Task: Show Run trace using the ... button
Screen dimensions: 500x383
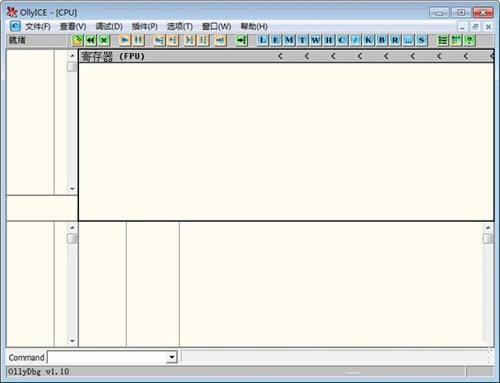Action: (408, 40)
